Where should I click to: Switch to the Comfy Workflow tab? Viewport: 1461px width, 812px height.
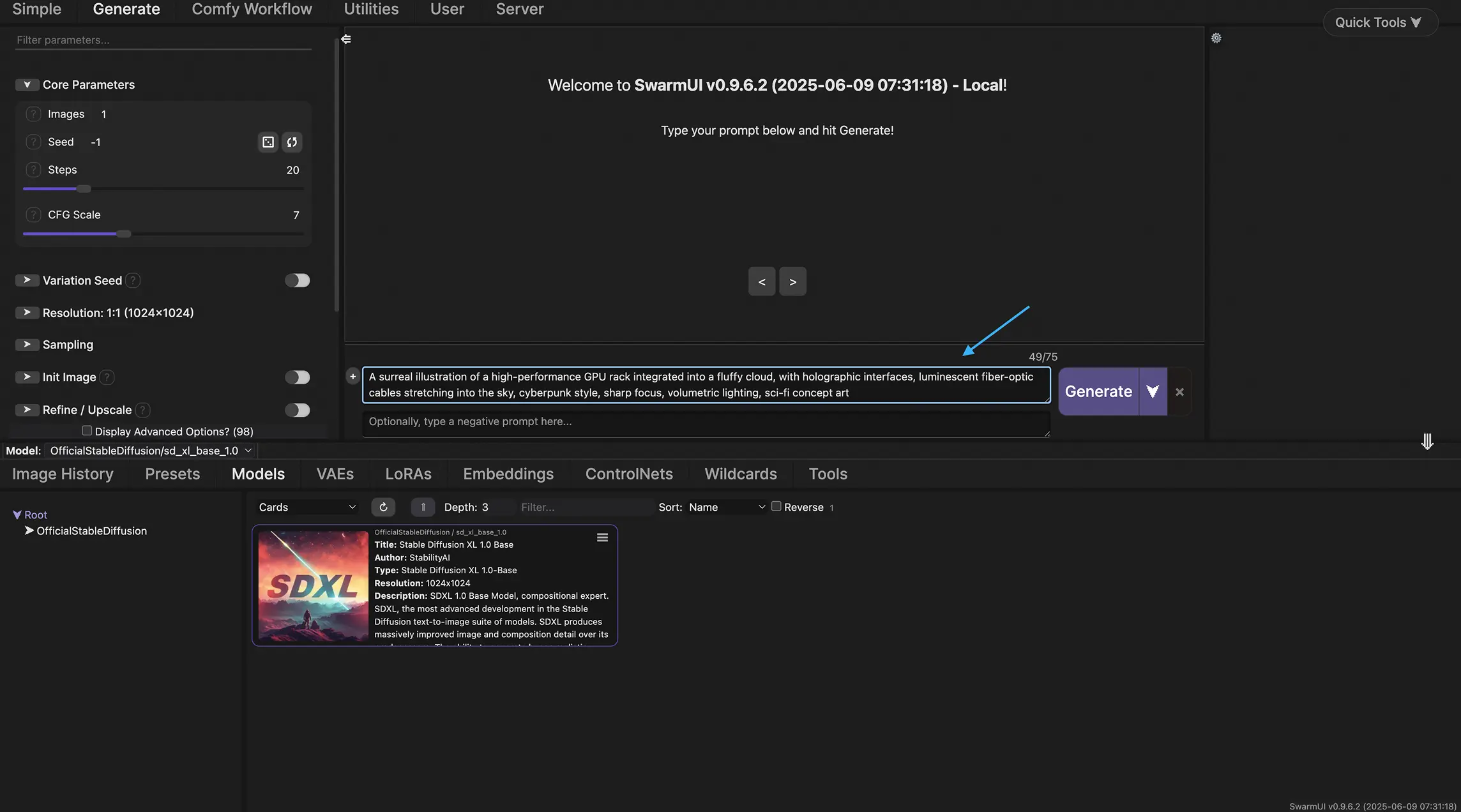click(252, 10)
